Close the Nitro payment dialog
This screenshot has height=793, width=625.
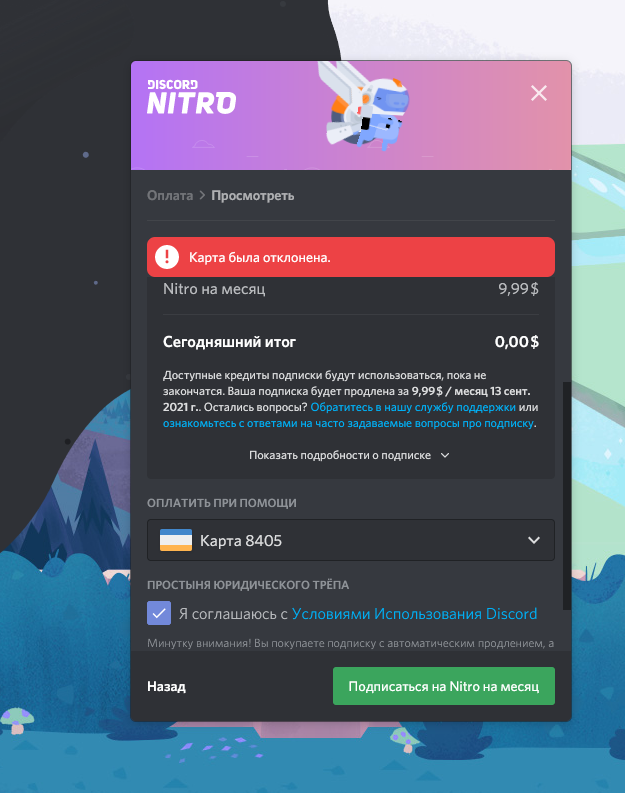tap(539, 93)
